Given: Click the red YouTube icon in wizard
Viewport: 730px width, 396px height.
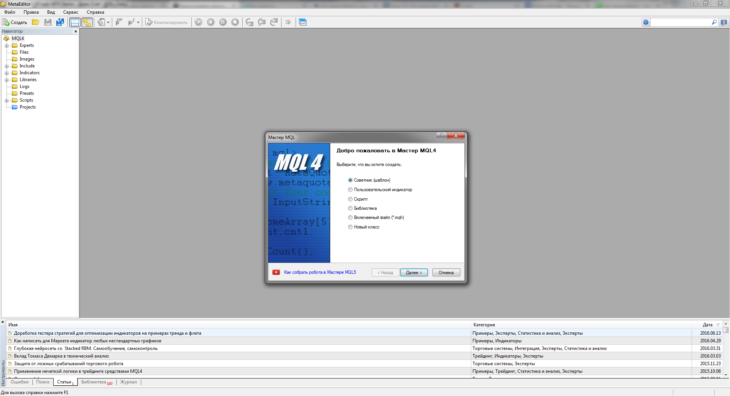Looking at the screenshot, I should click(276, 272).
